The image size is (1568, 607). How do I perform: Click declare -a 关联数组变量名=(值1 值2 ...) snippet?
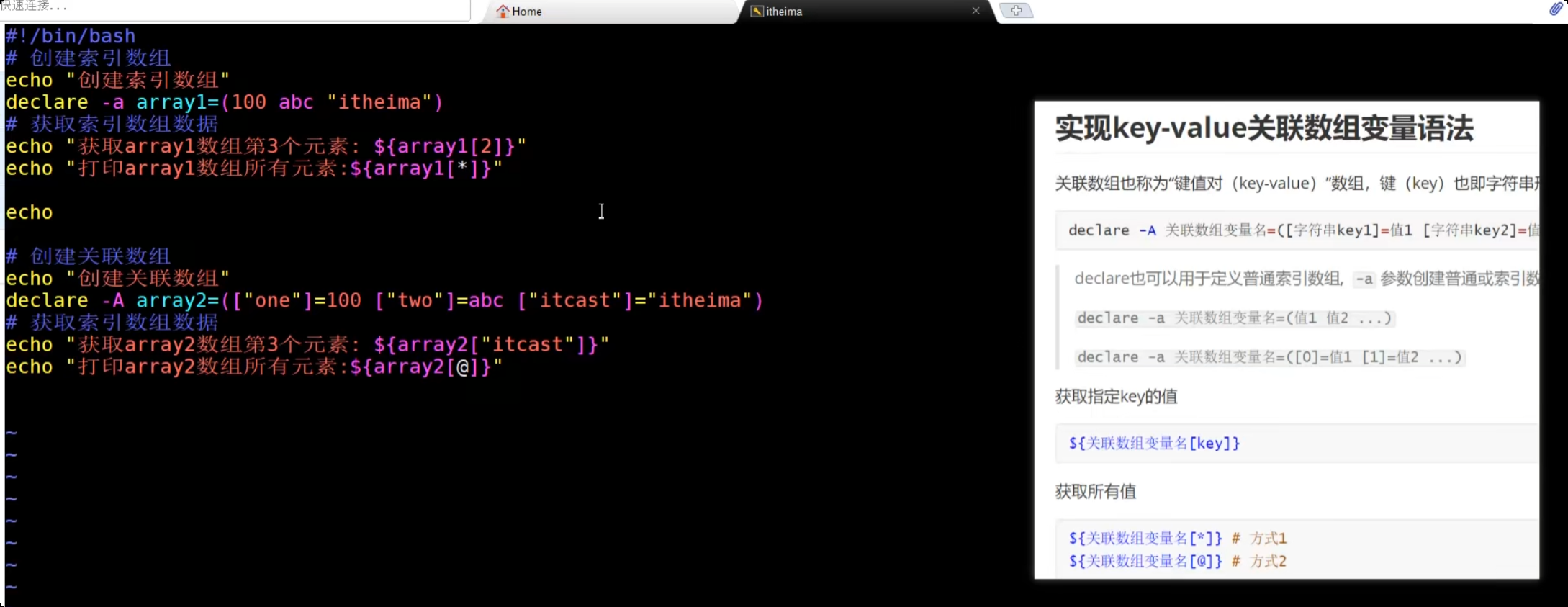coord(1235,318)
